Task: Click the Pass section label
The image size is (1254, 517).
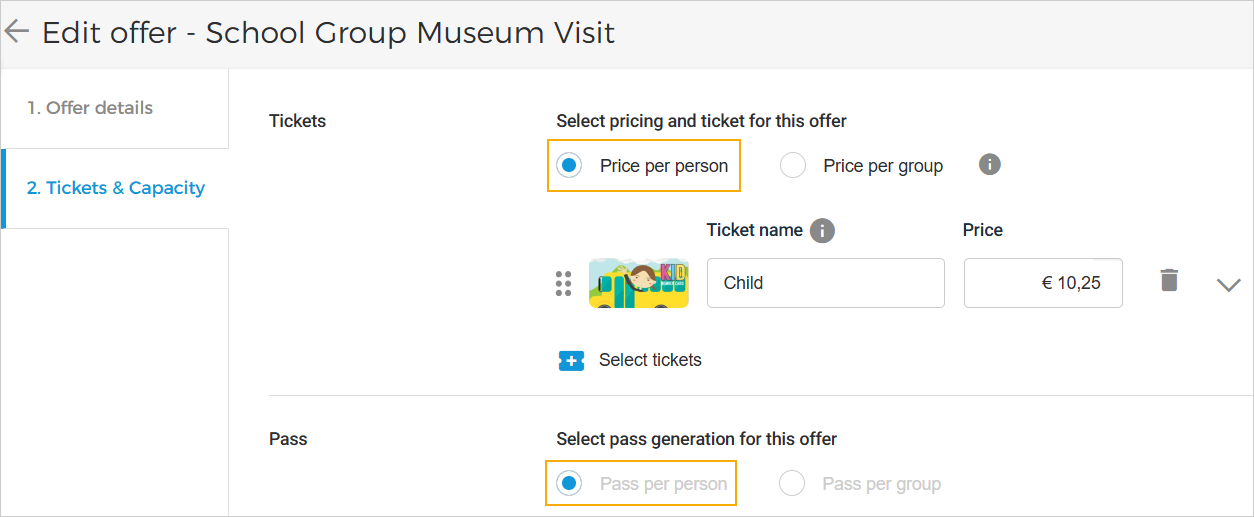Action: click(x=288, y=439)
